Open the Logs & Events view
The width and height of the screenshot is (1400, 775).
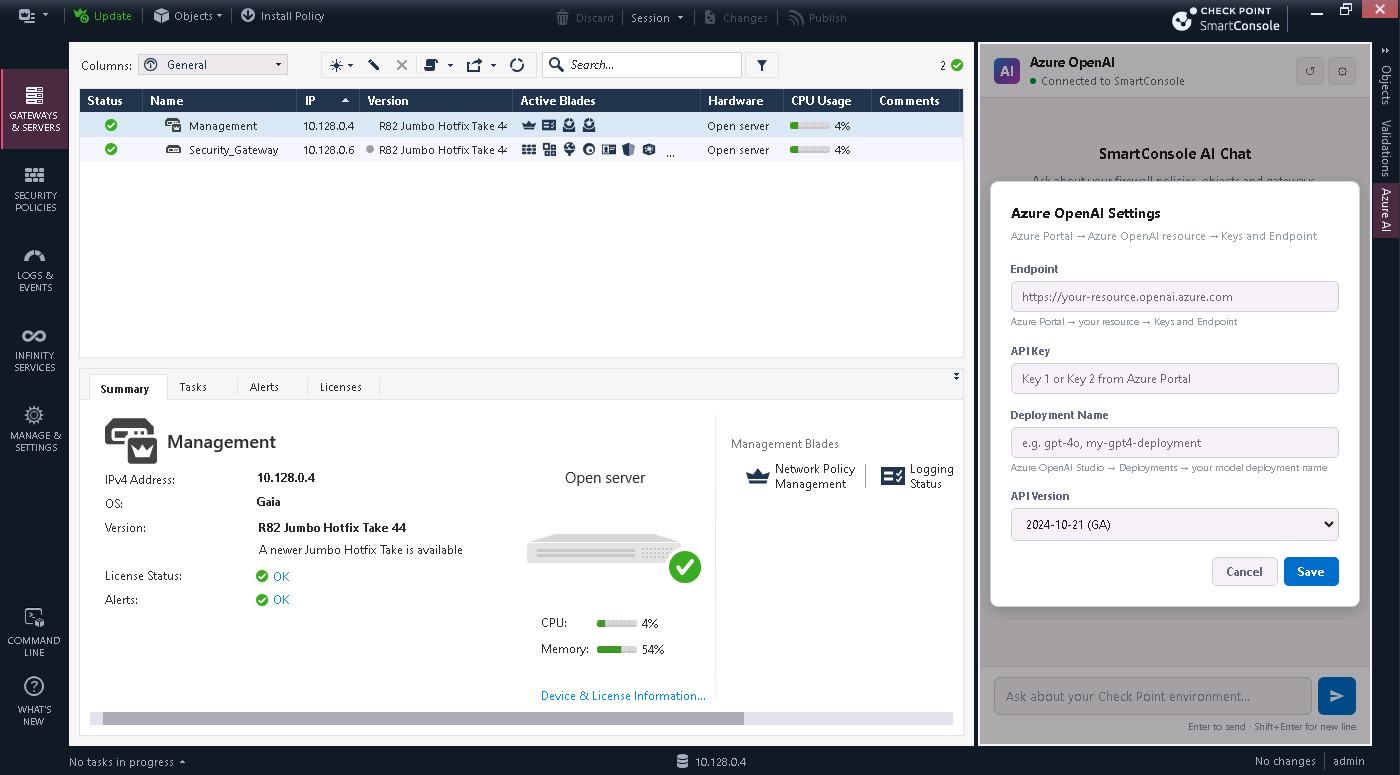[x=35, y=269]
